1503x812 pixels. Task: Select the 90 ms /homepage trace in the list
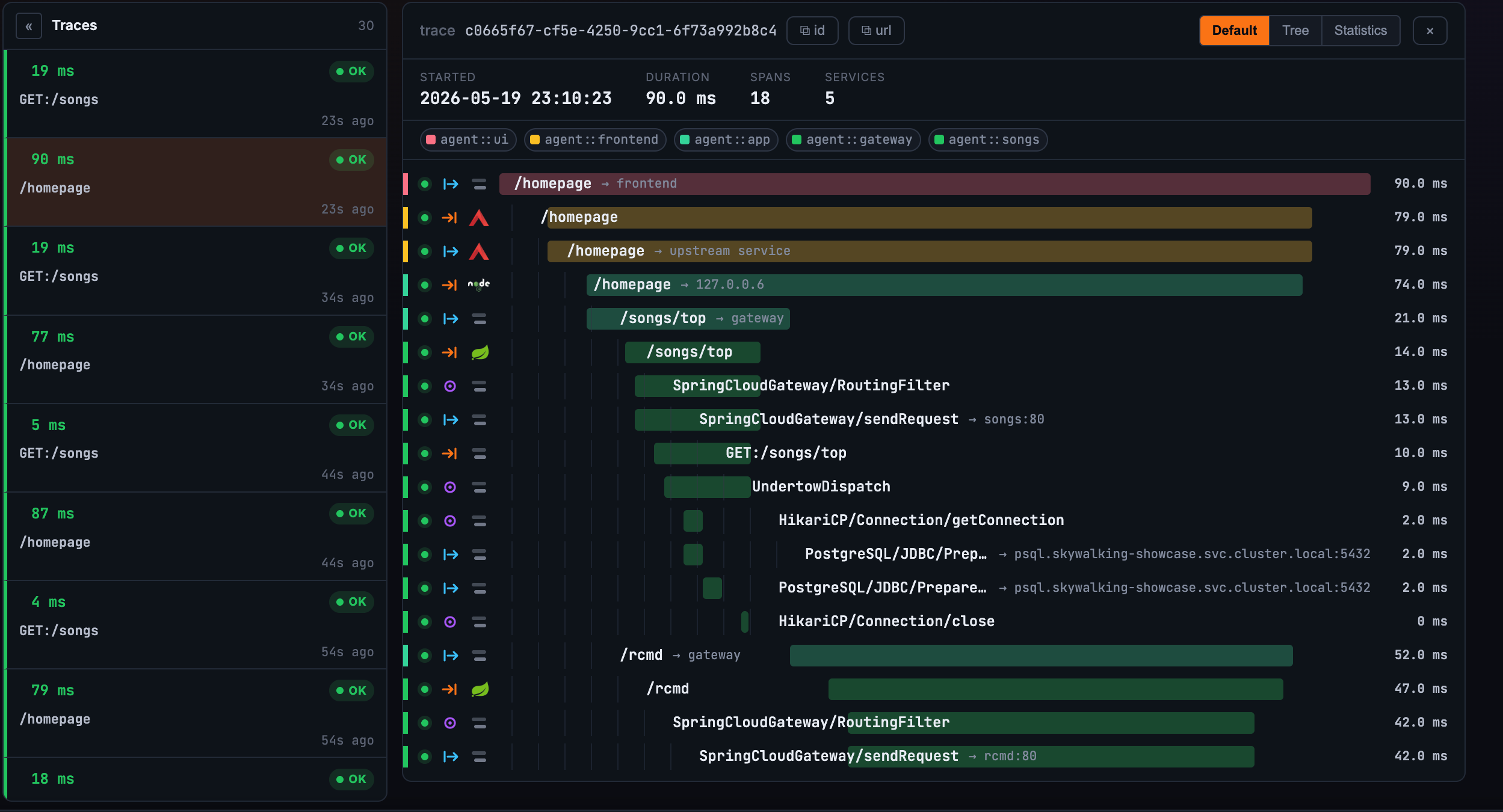coord(196,182)
